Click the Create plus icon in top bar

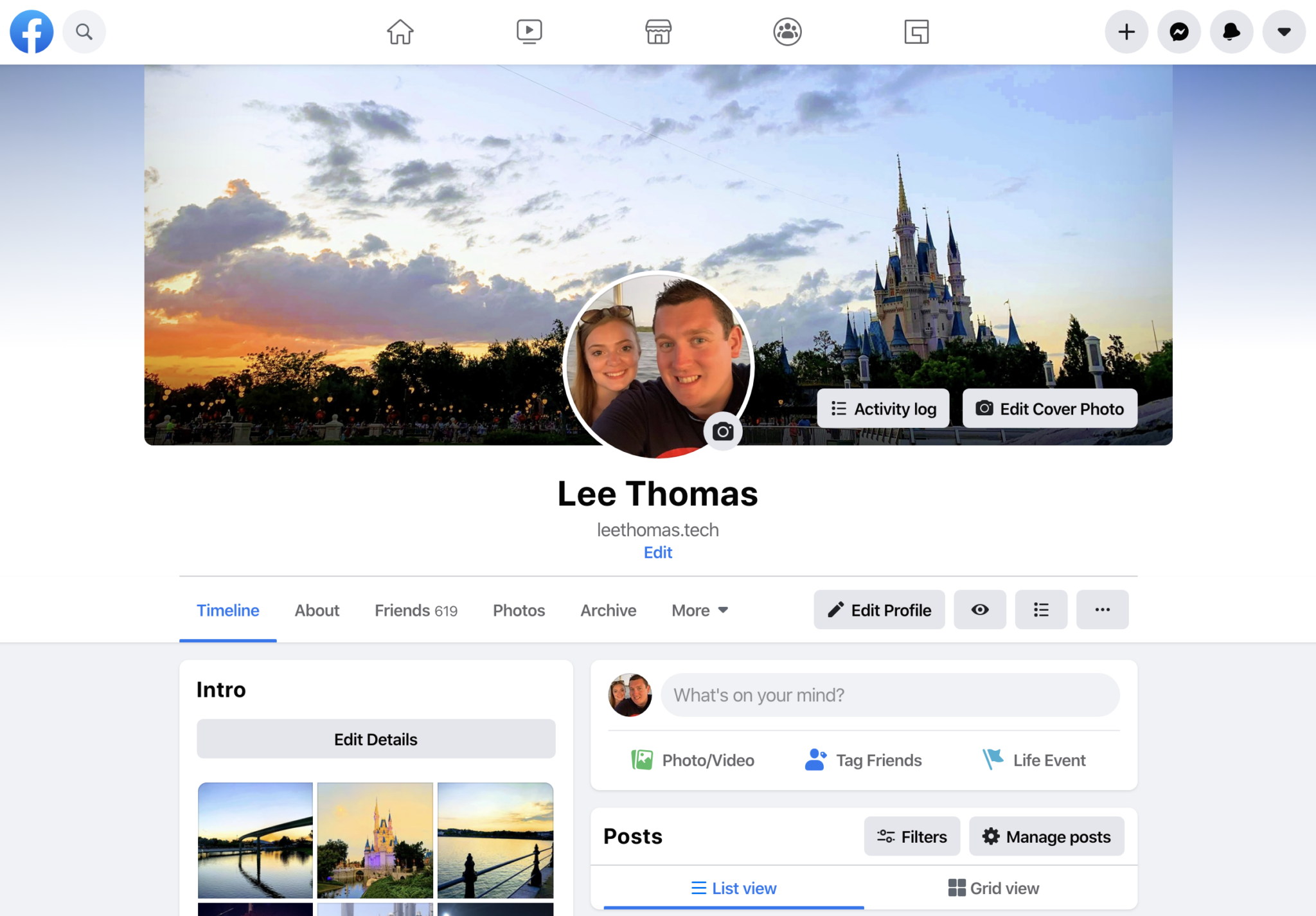(x=1126, y=31)
